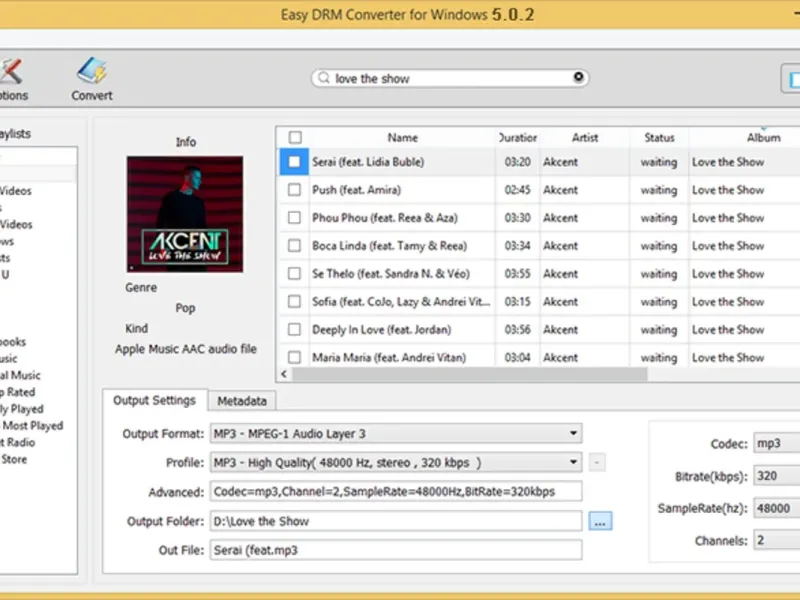The image size is (800, 600).
Task: Click the track name 'Push (feat. Amira)'
Action: (x=357, y=190)
